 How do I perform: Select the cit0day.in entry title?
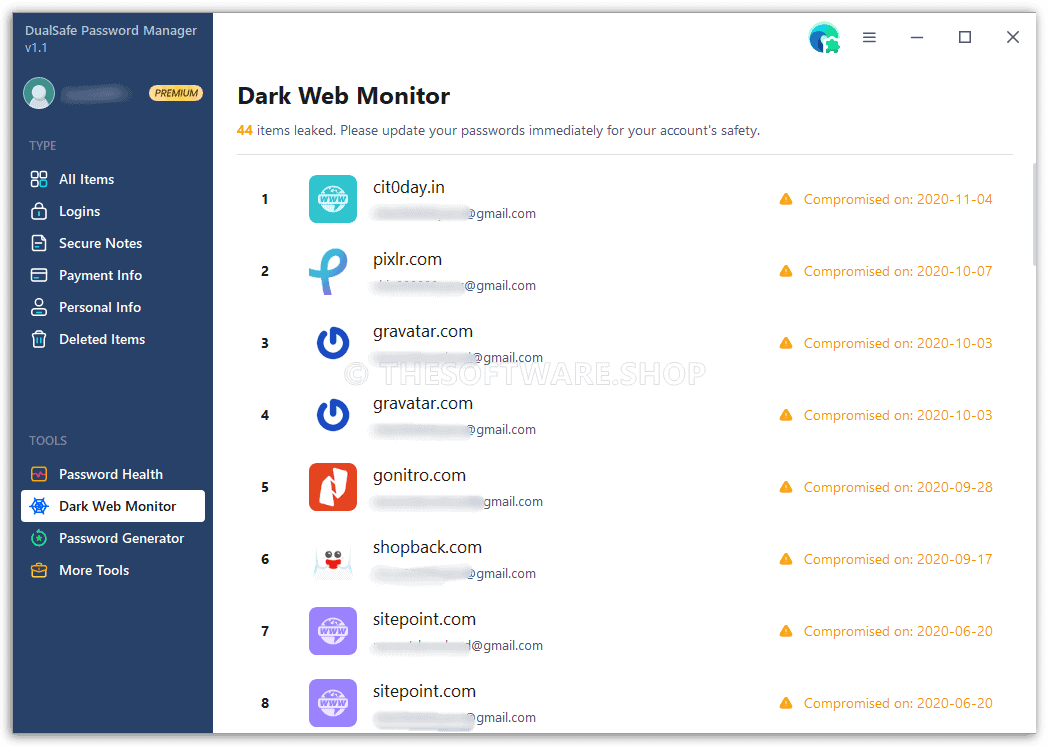[x=409, y=187]
